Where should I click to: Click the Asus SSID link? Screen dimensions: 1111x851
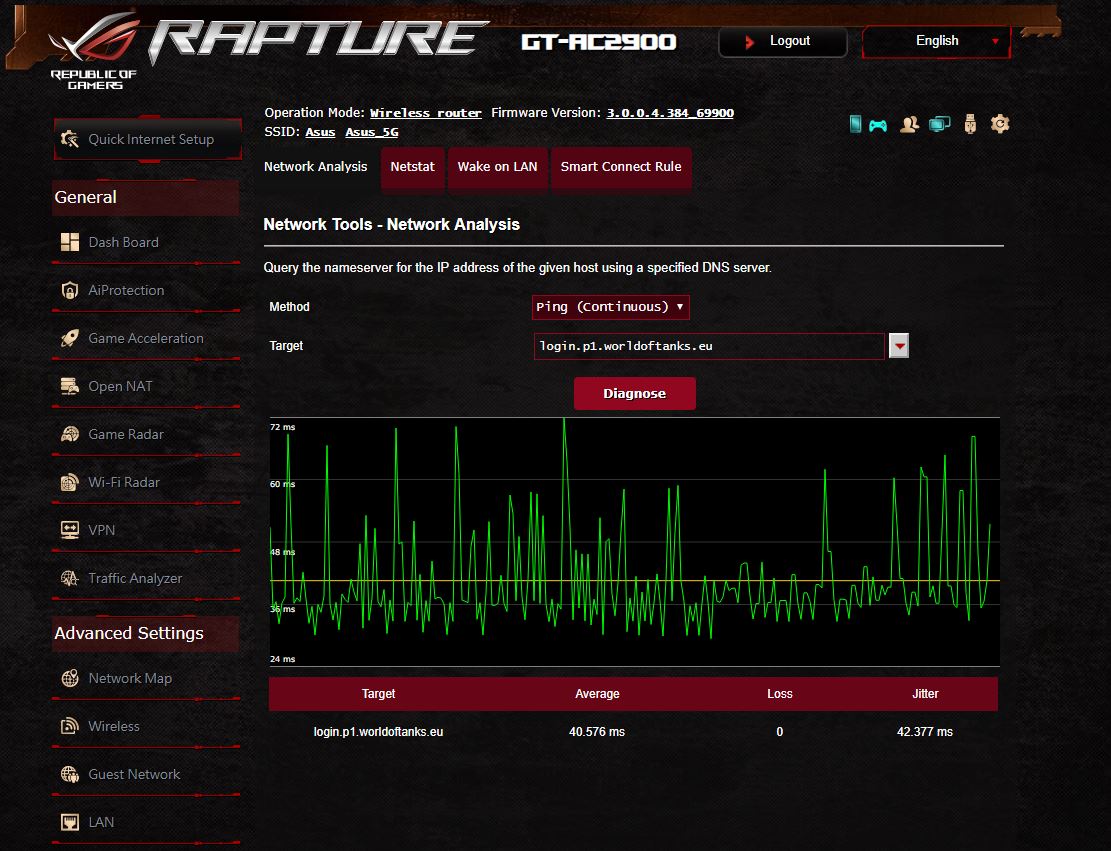320,133
